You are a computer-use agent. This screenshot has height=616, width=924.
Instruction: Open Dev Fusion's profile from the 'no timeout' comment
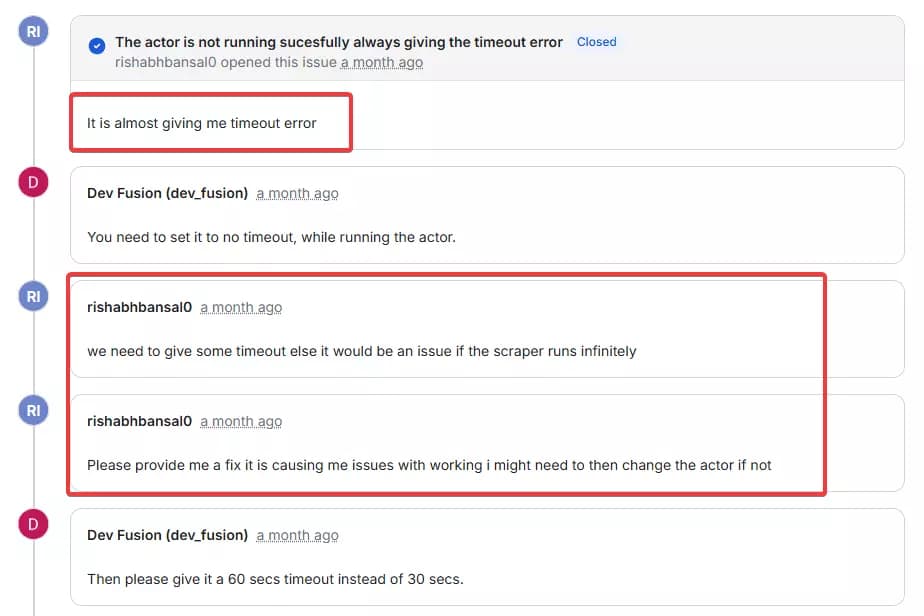pyautogui.click(x=167, y=193)
